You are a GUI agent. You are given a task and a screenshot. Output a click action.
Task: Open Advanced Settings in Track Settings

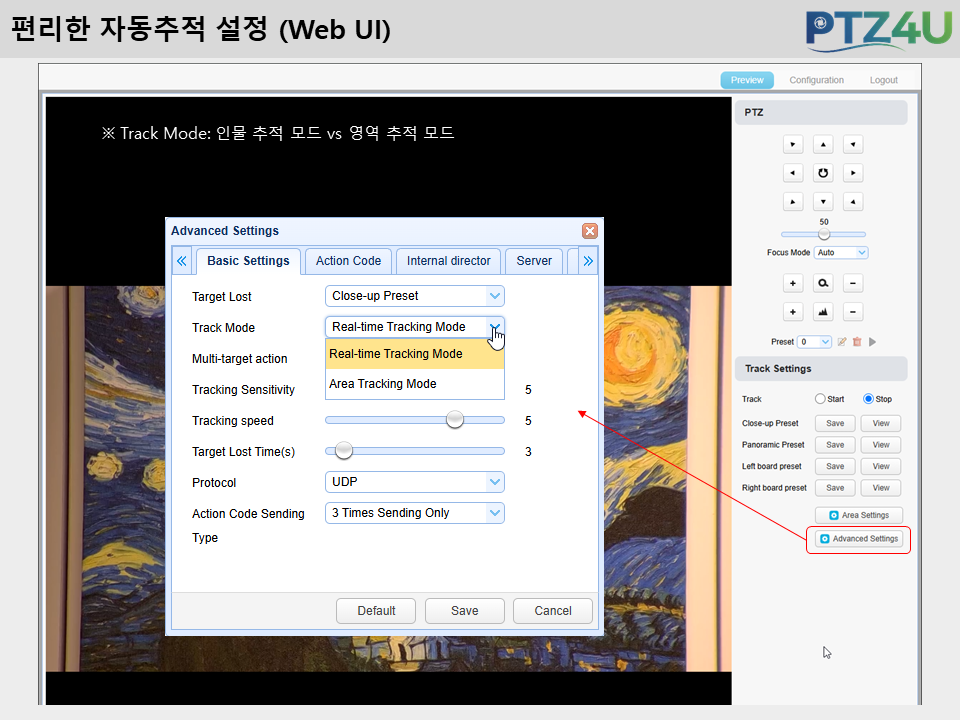click(x=859, y=539)
